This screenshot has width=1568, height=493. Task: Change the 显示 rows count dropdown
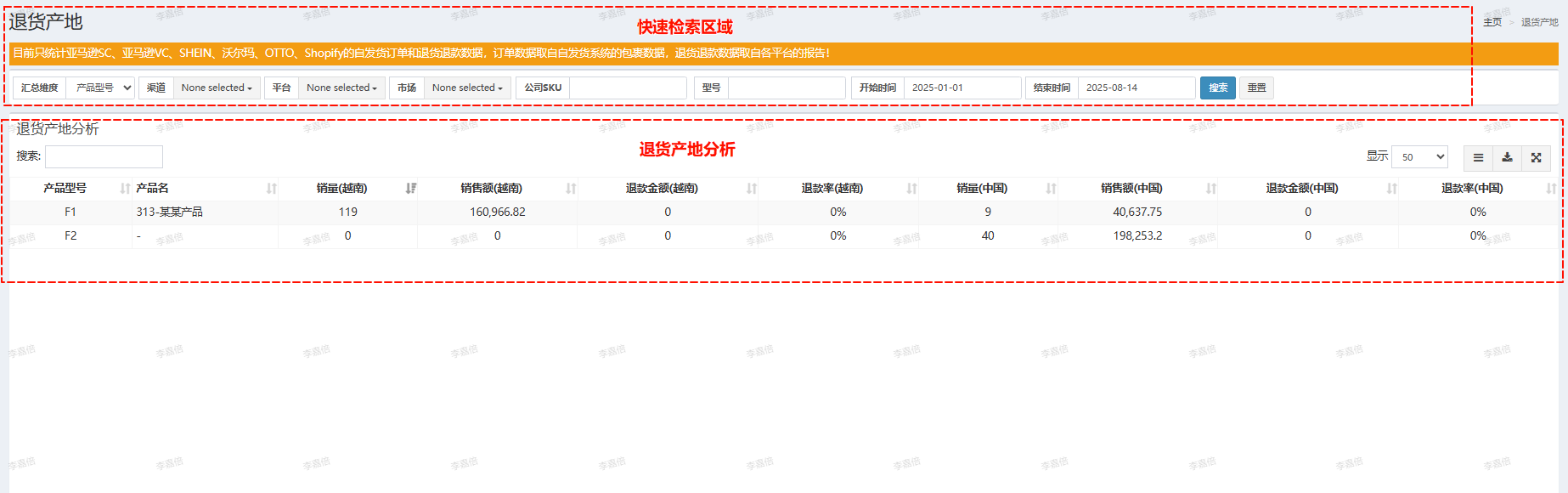pos(1419,157)
